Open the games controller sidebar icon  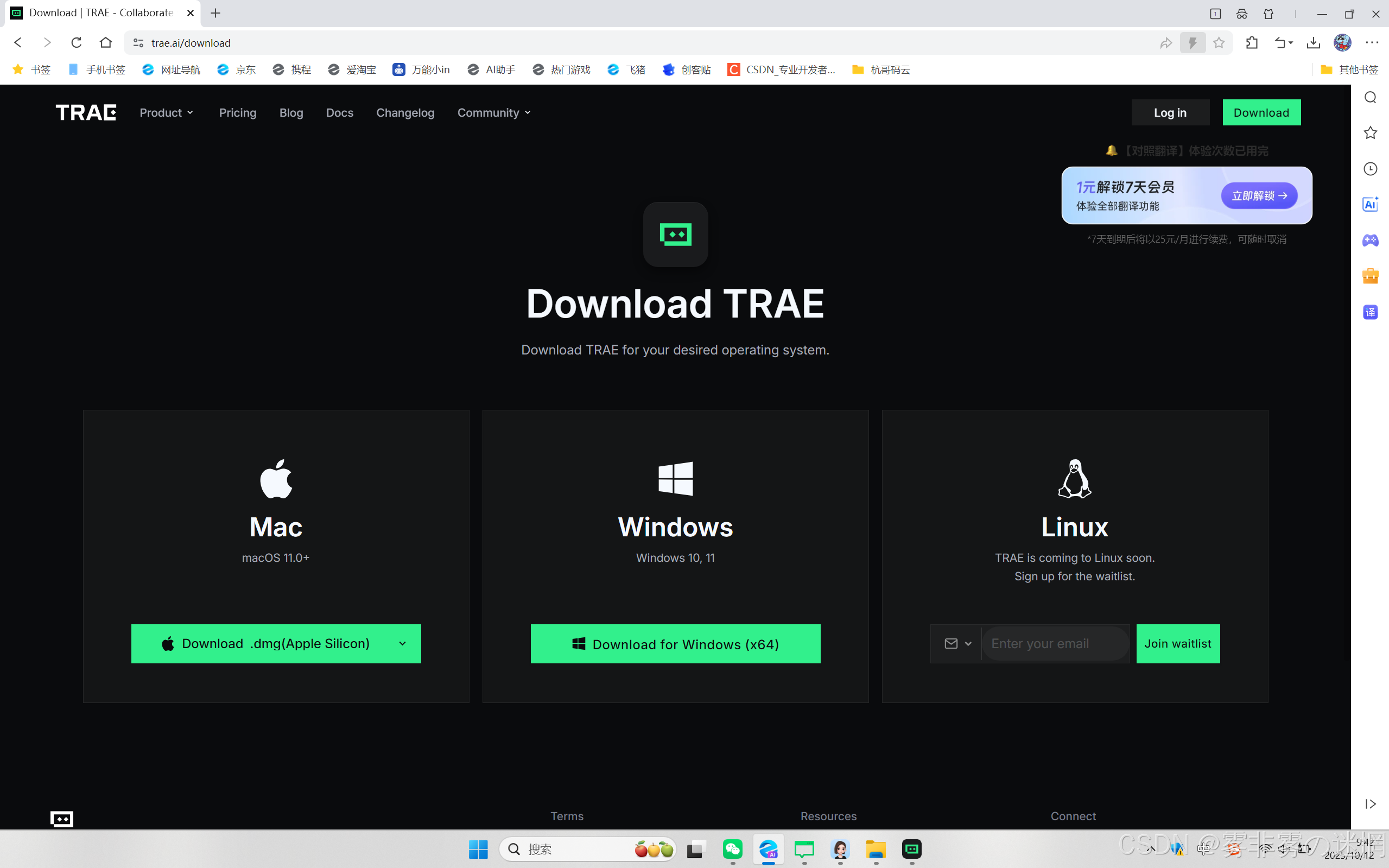1370,240
